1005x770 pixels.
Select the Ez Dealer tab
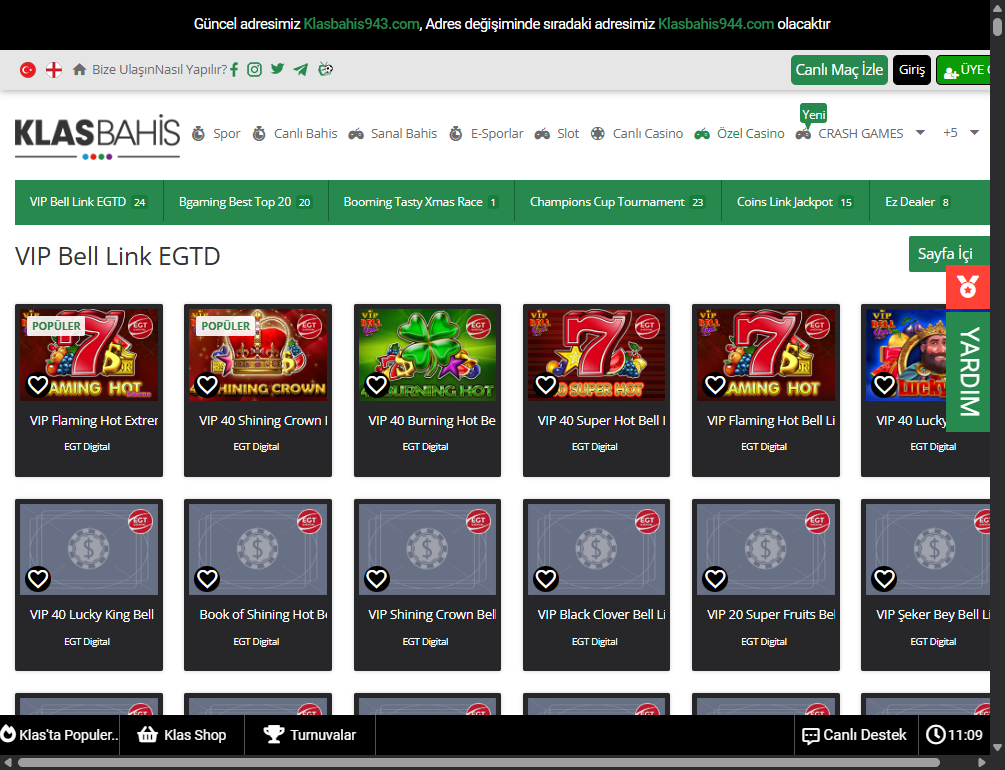coord(917,202)
